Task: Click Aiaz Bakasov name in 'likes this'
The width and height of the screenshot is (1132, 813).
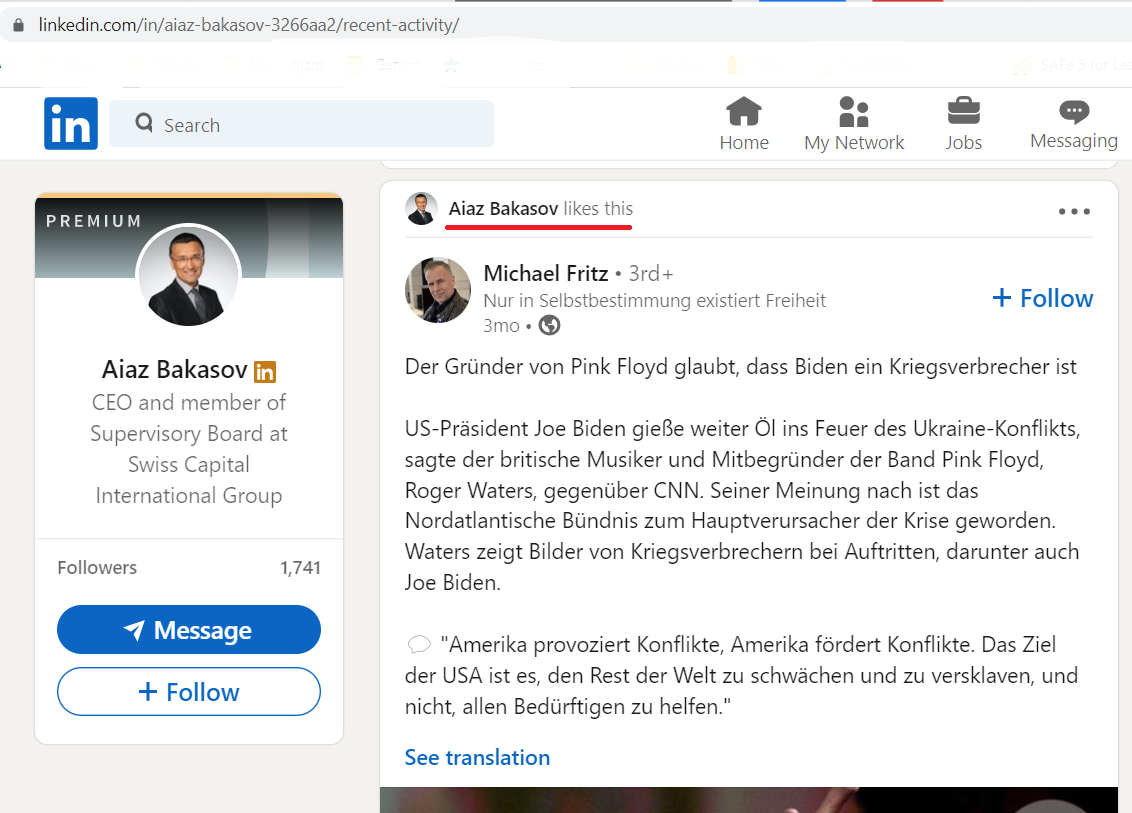Action: [x=503, y=209]
